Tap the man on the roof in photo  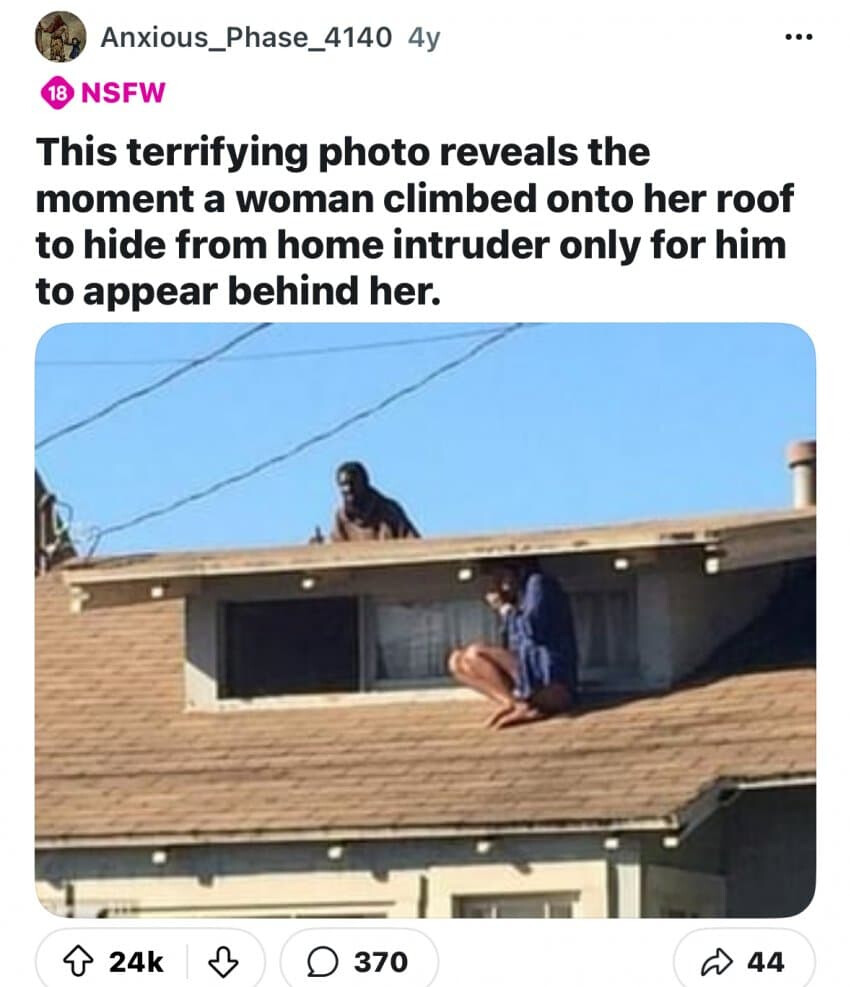pos(371,502)
